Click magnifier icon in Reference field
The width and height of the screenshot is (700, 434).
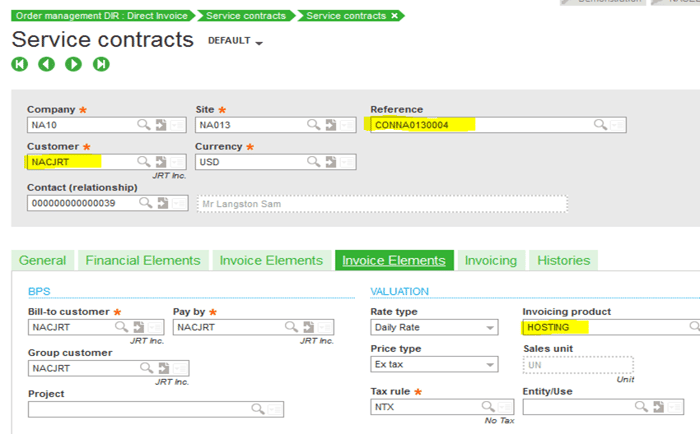[600, 125]
